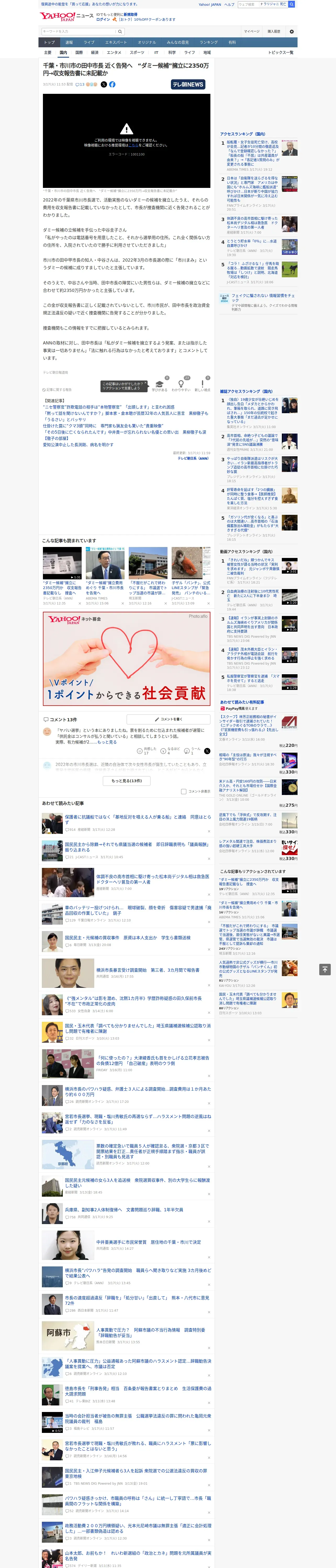React with 新しい視点 exclamation icon
336x1568 pixels.
tap(203, 384)
